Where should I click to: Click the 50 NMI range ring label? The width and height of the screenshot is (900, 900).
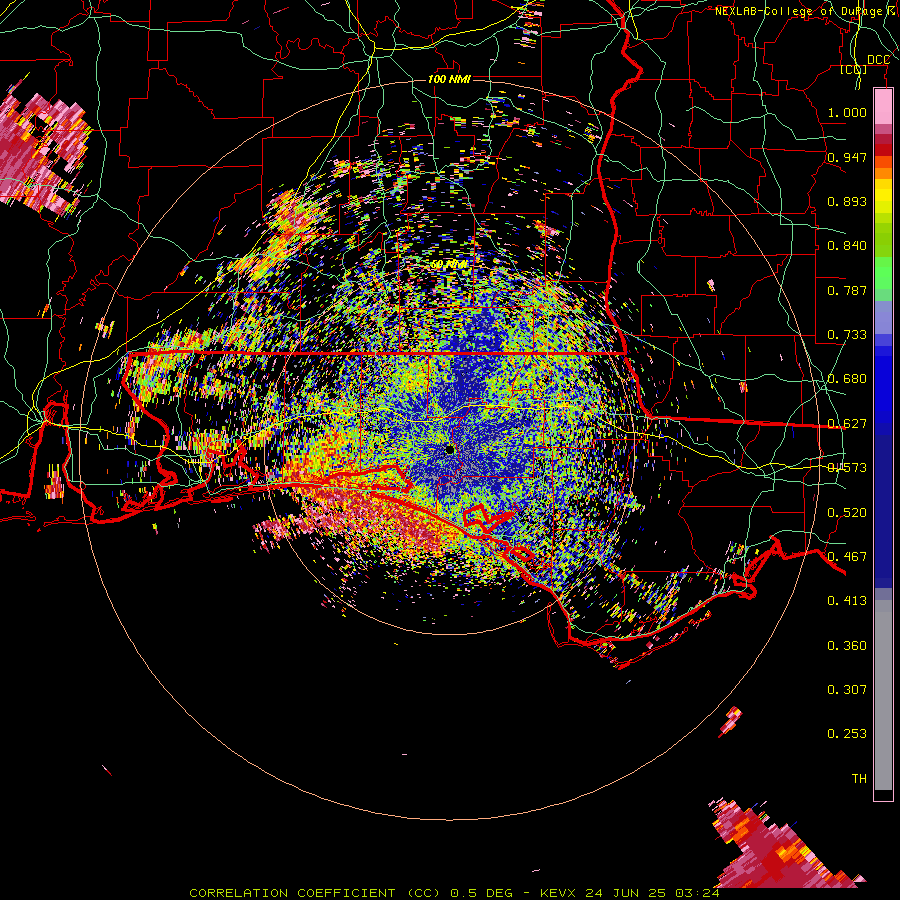[x=449, y=265]
